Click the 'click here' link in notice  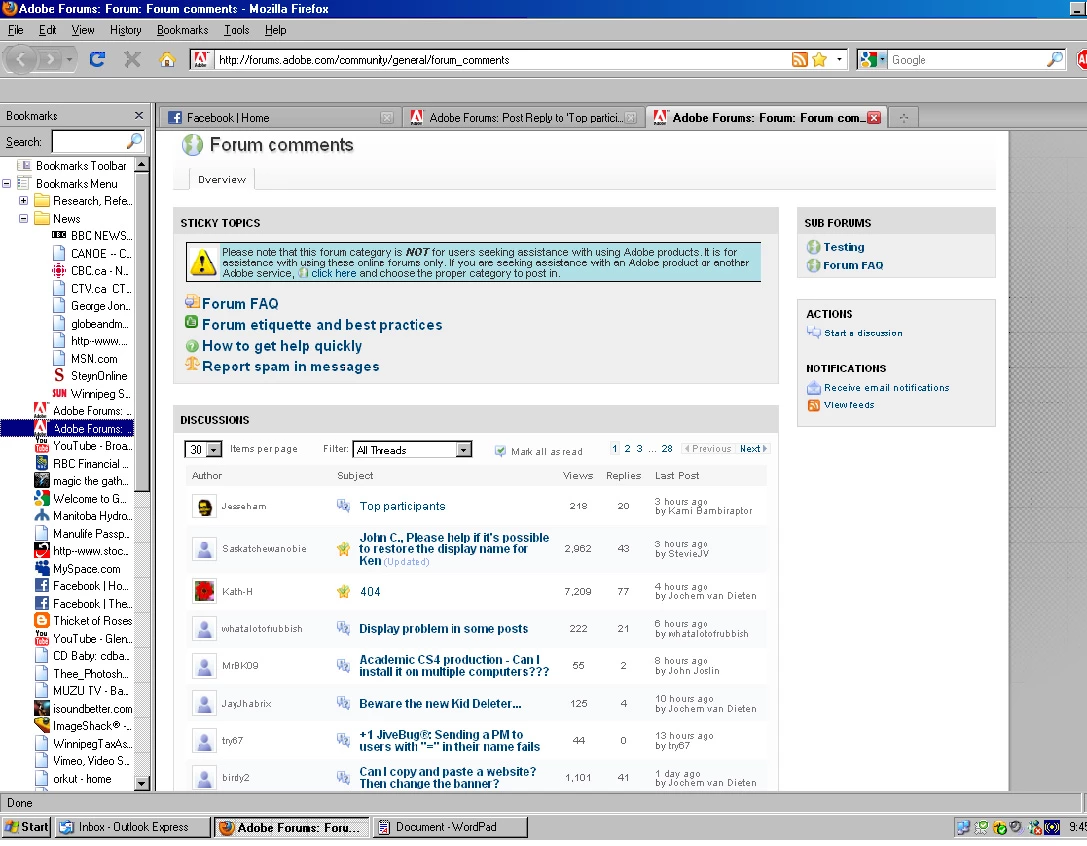tap(333, 273)
